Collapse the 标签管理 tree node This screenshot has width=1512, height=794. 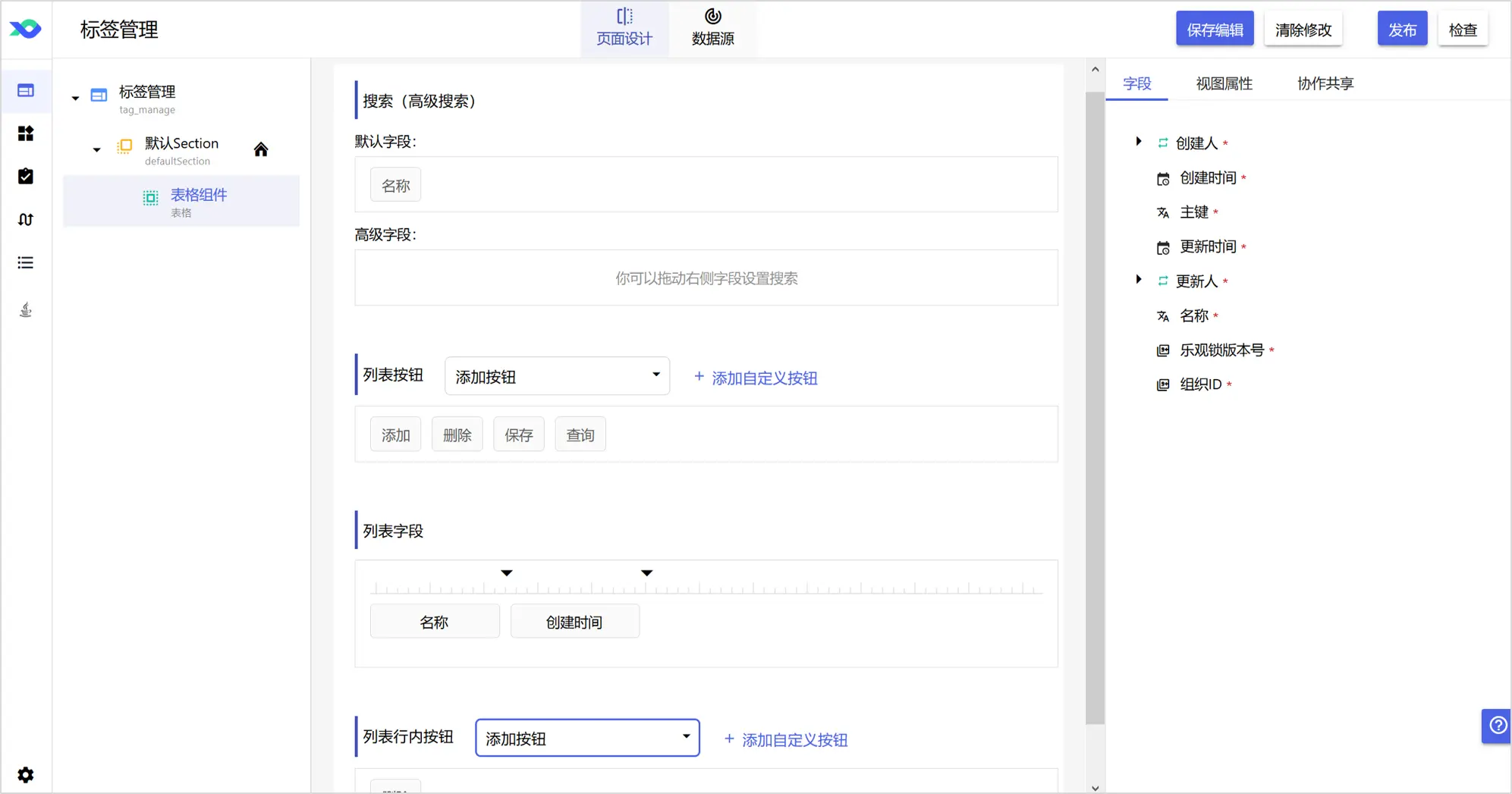coord(75,98)
